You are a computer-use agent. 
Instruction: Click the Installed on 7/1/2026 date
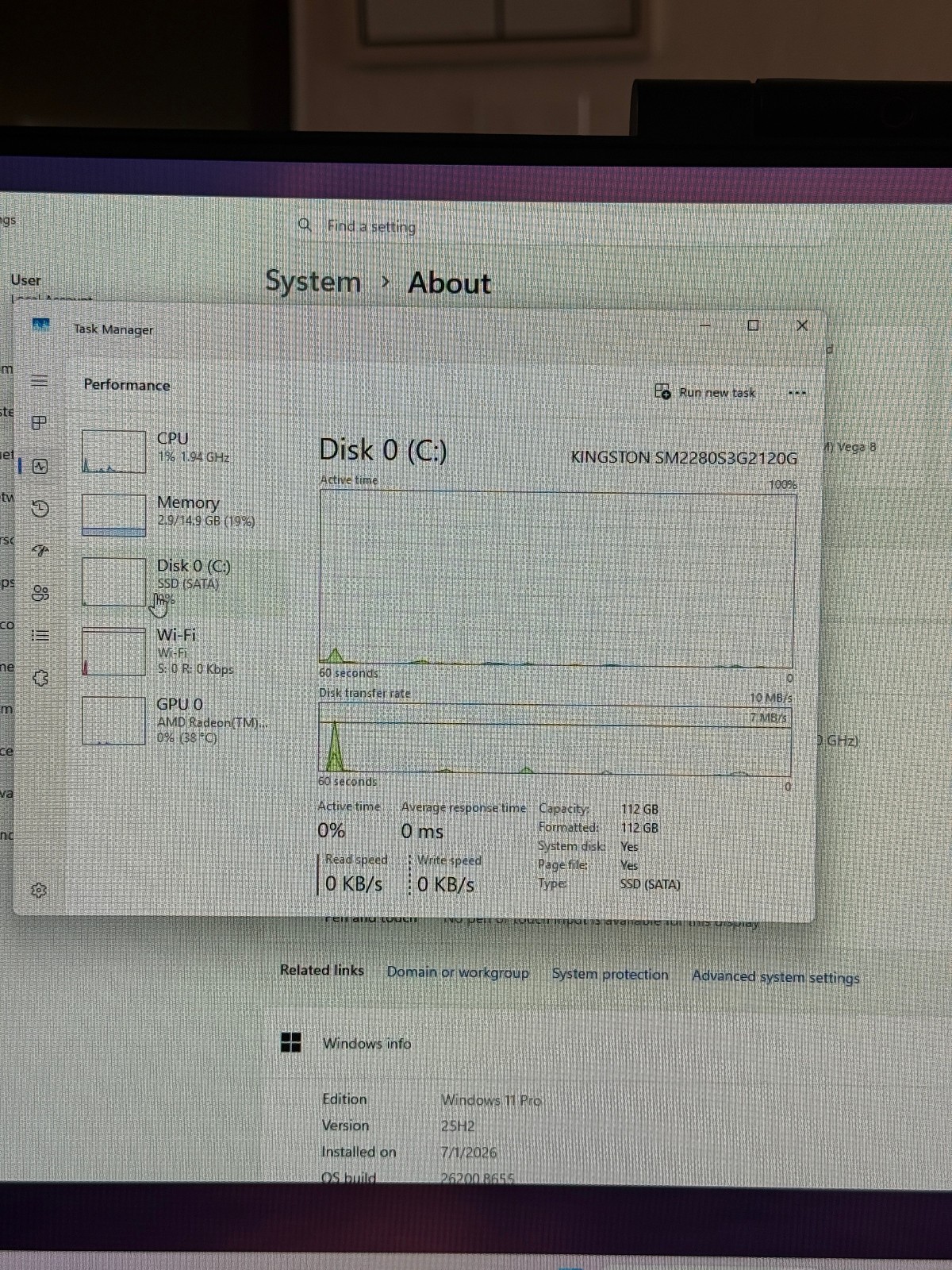coord(469,1153)
